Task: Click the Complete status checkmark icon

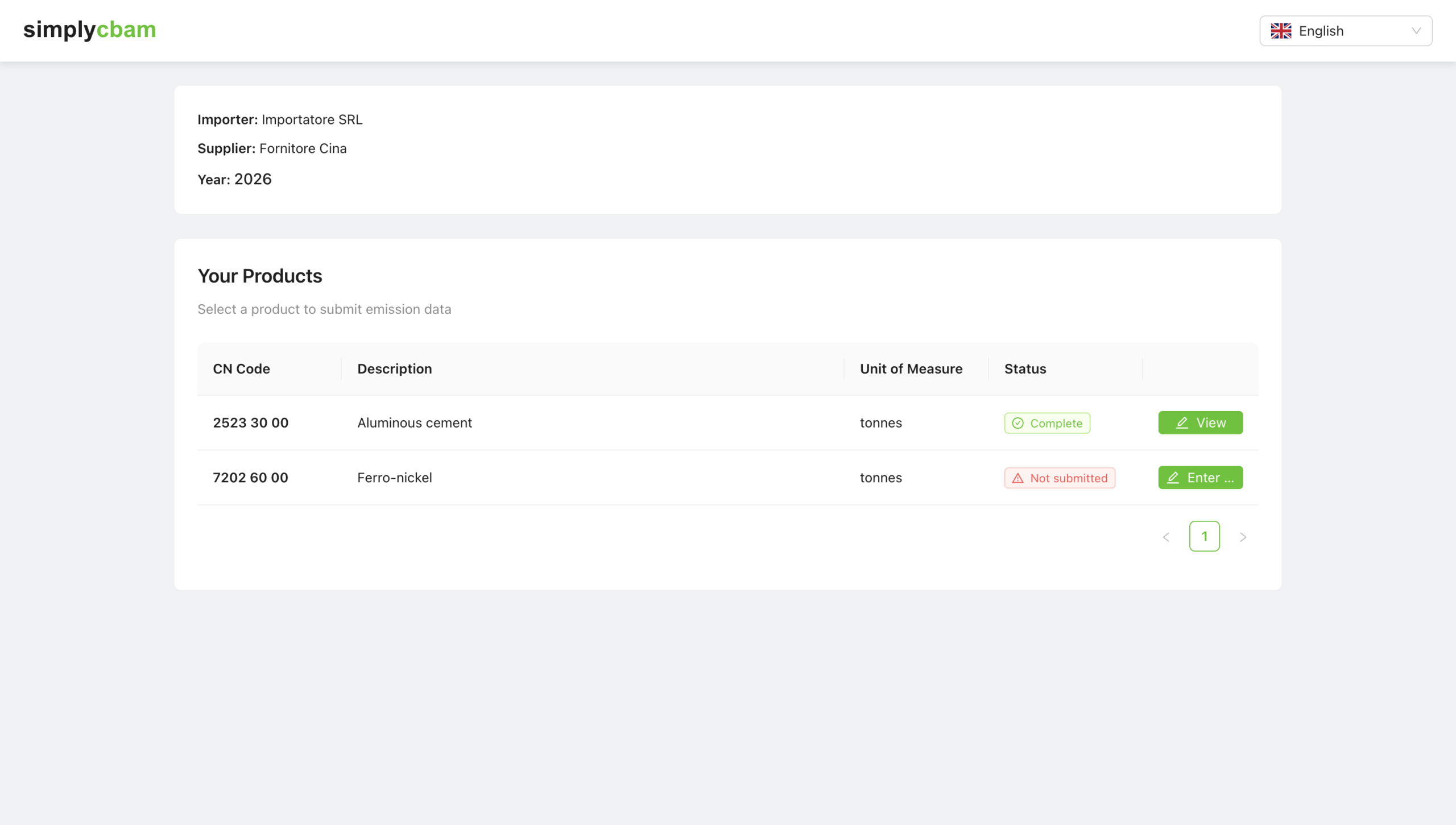Action: pyautogui.click(x=1017, y=423)
